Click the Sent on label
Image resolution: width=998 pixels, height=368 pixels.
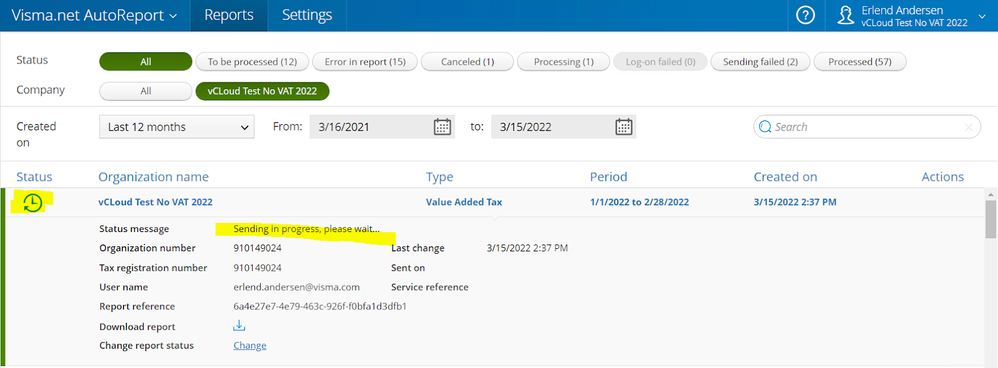coord(408,268)
